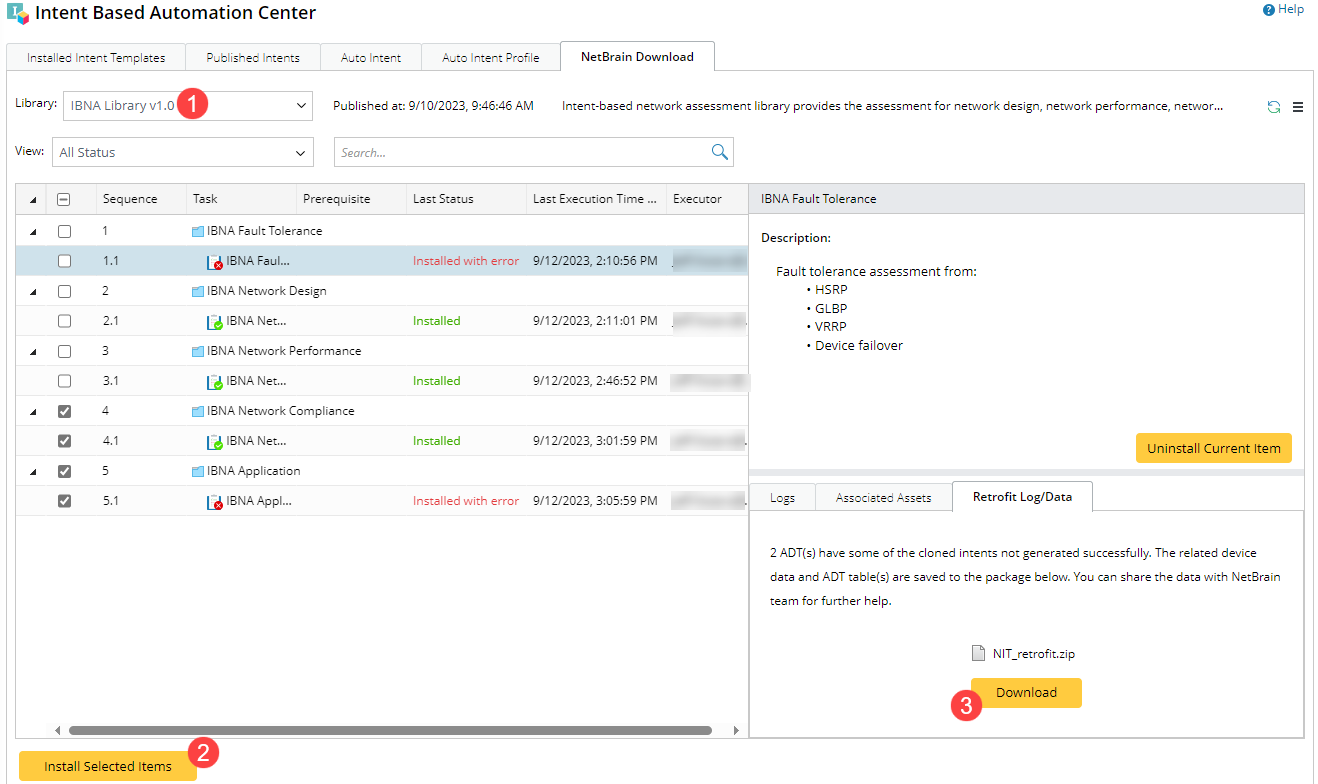Click the installed task icon in row 2.1
The width and height of the screenshot is (1318, 784).
click(x=215, y=322)
